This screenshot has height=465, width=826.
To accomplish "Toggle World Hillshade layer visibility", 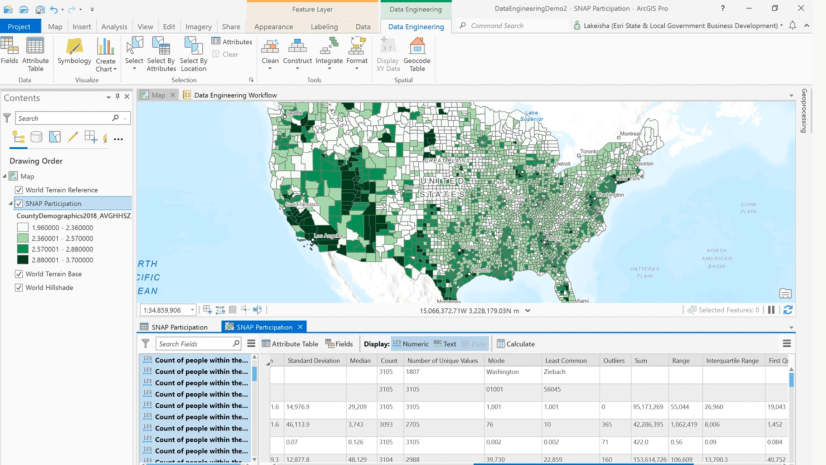I will pyautogui.click(x=19, y=288).
